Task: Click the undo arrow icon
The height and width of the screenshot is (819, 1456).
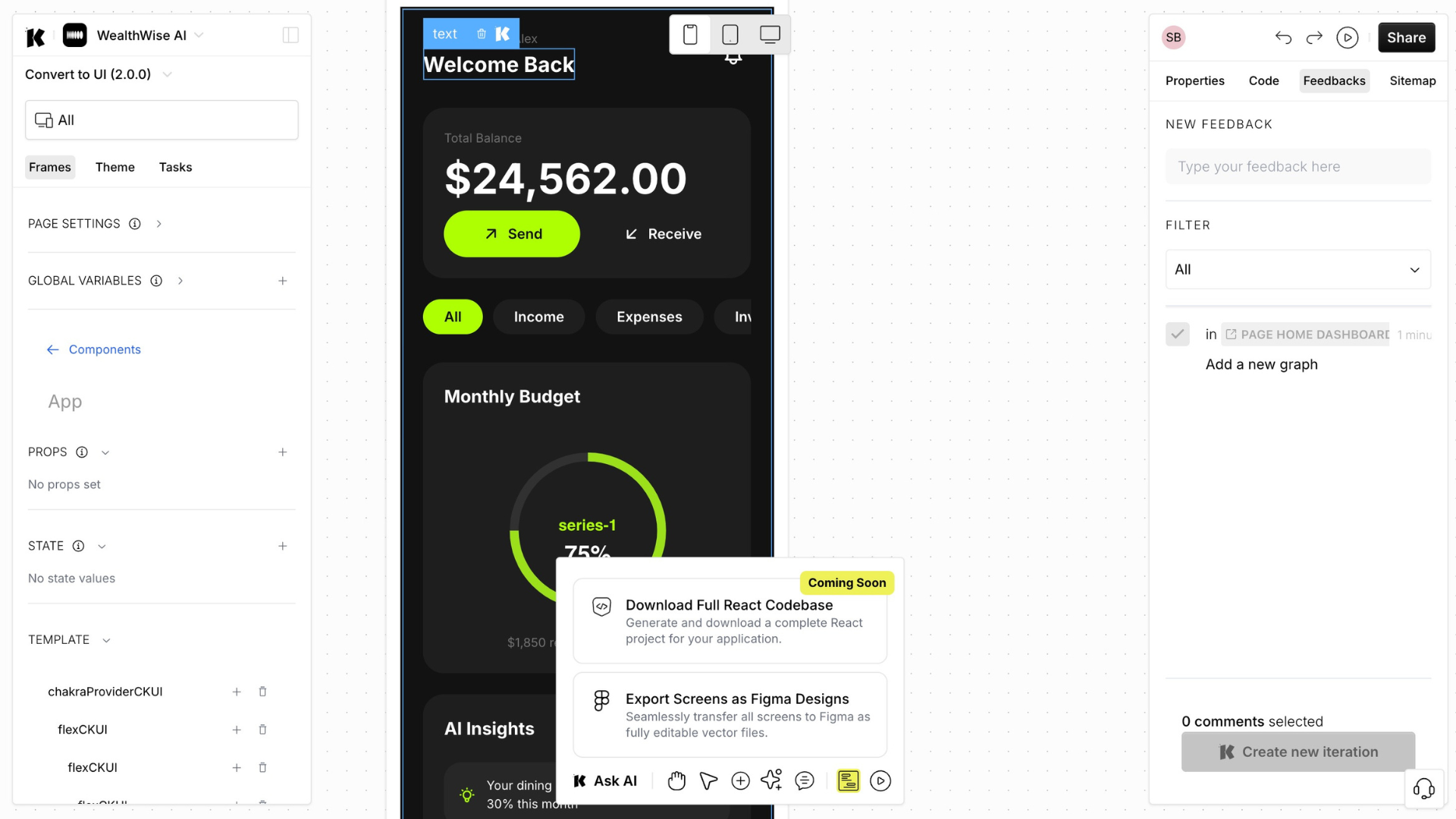Action: coord(1283,38)
